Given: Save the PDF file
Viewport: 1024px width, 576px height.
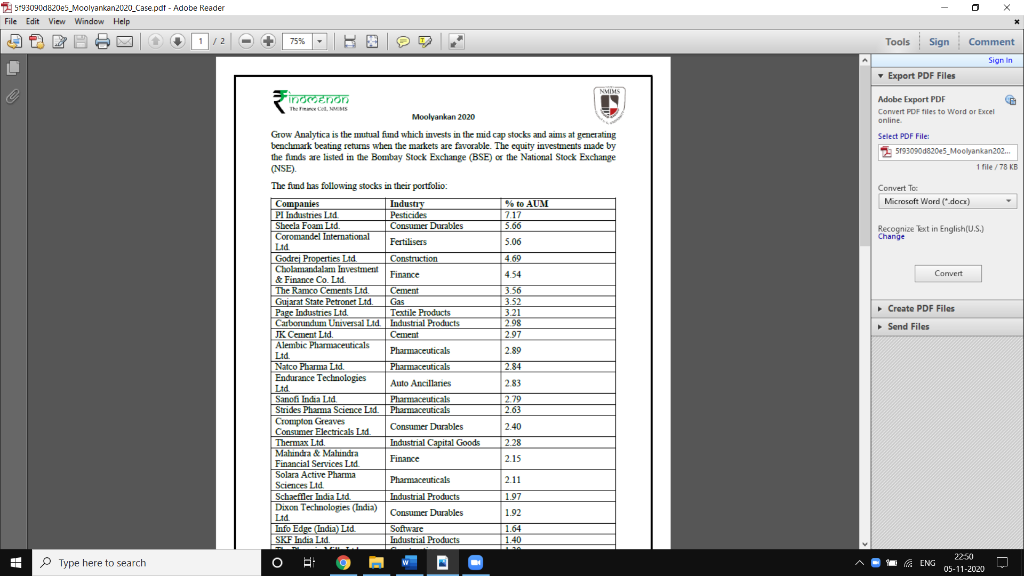Looking at the screenshot, I should click(x=80, y=41).
